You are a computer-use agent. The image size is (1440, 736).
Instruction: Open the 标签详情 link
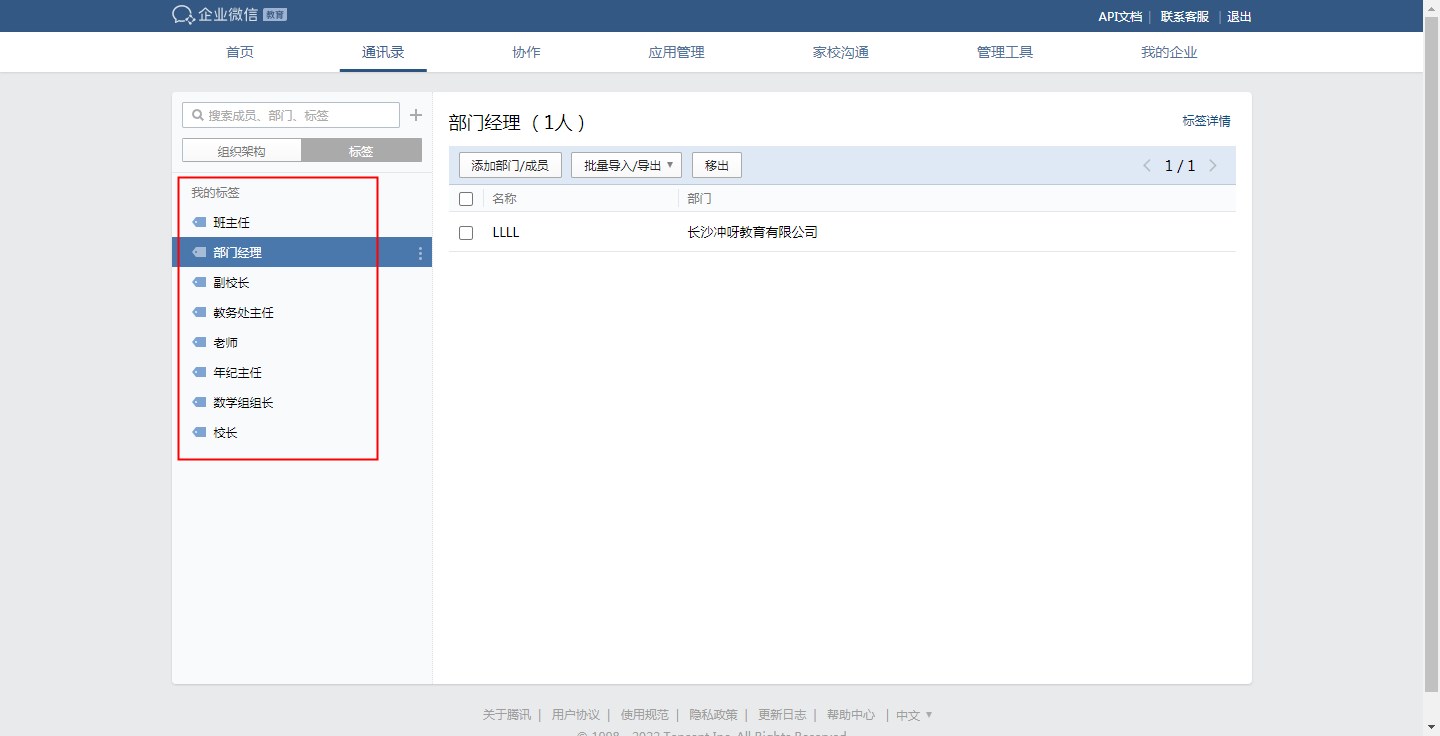(x=1206, y=121)
